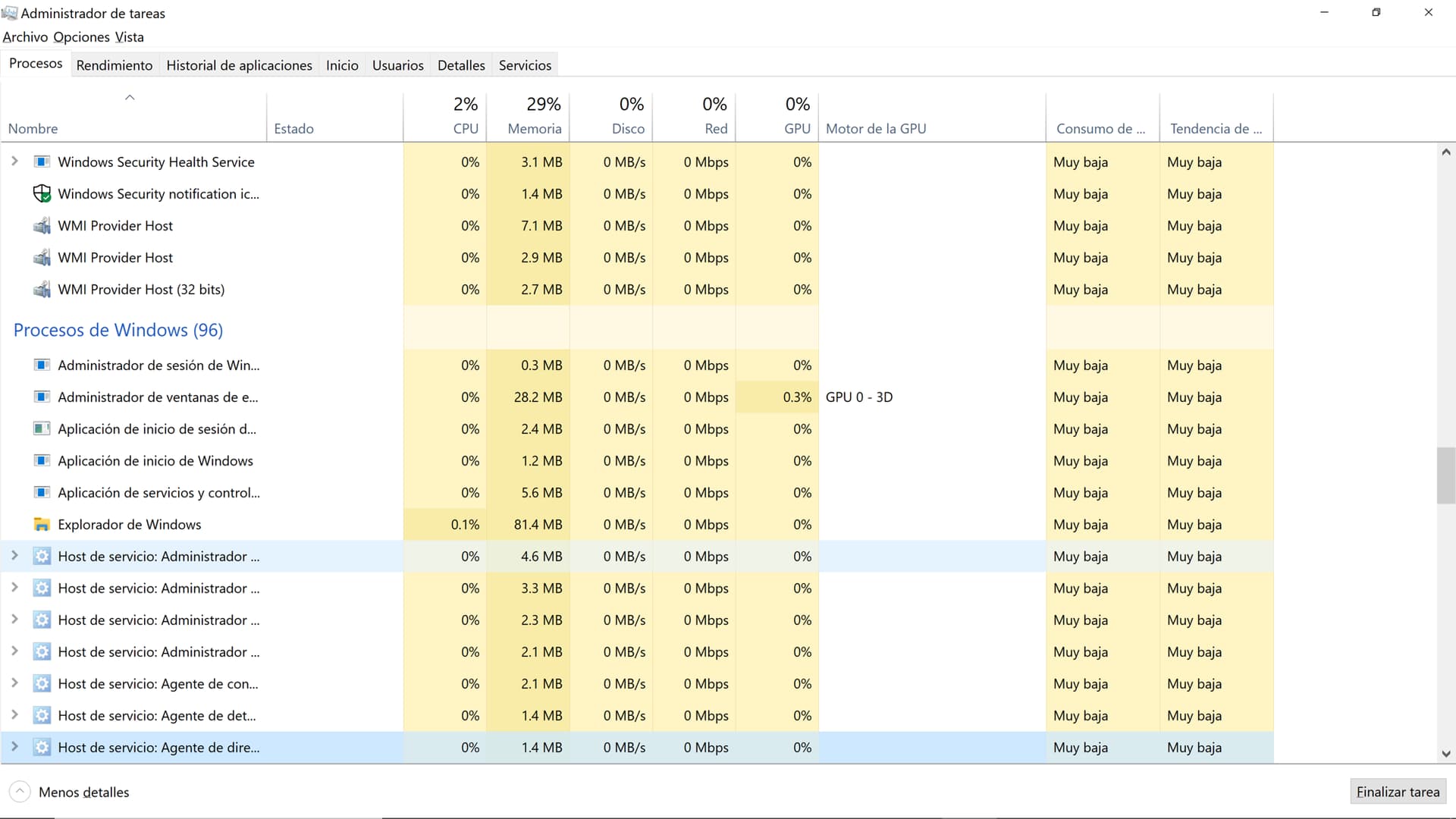The image size is (1456, 819).
Task: Sort by the GPU column header
Action: (777, 118)
